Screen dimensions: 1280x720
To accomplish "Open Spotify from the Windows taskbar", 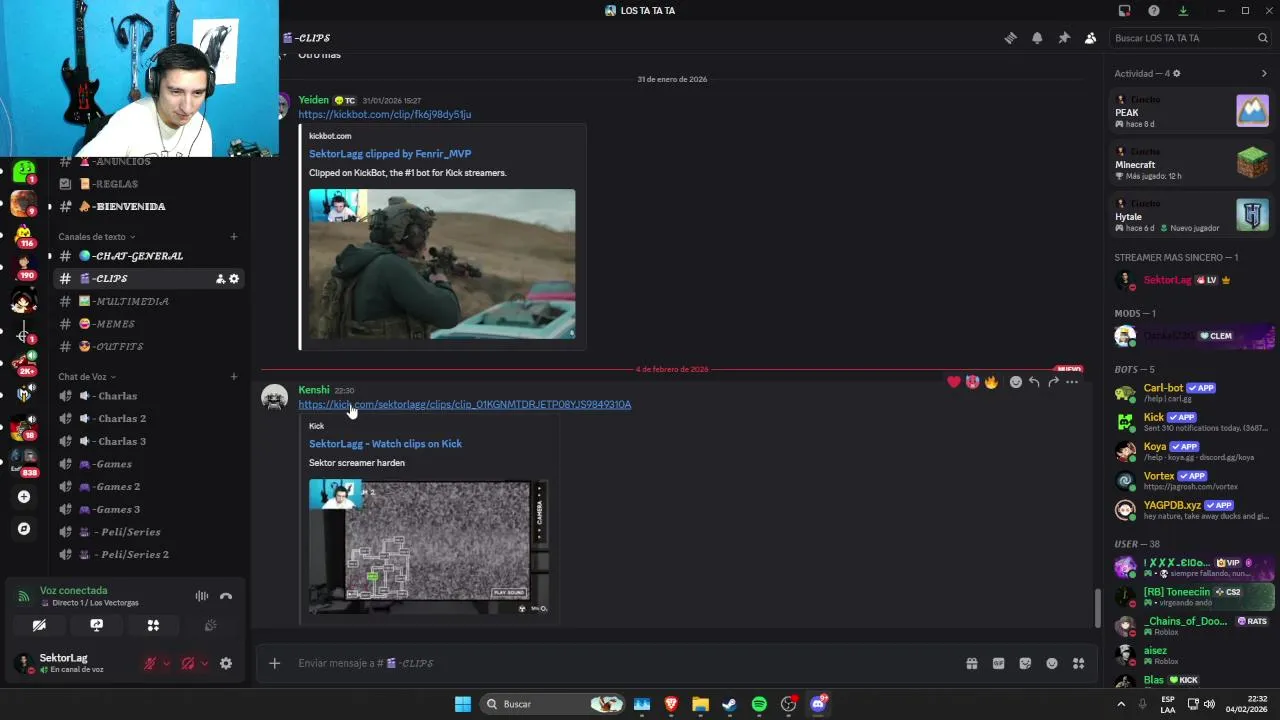I will pos(759,704).
